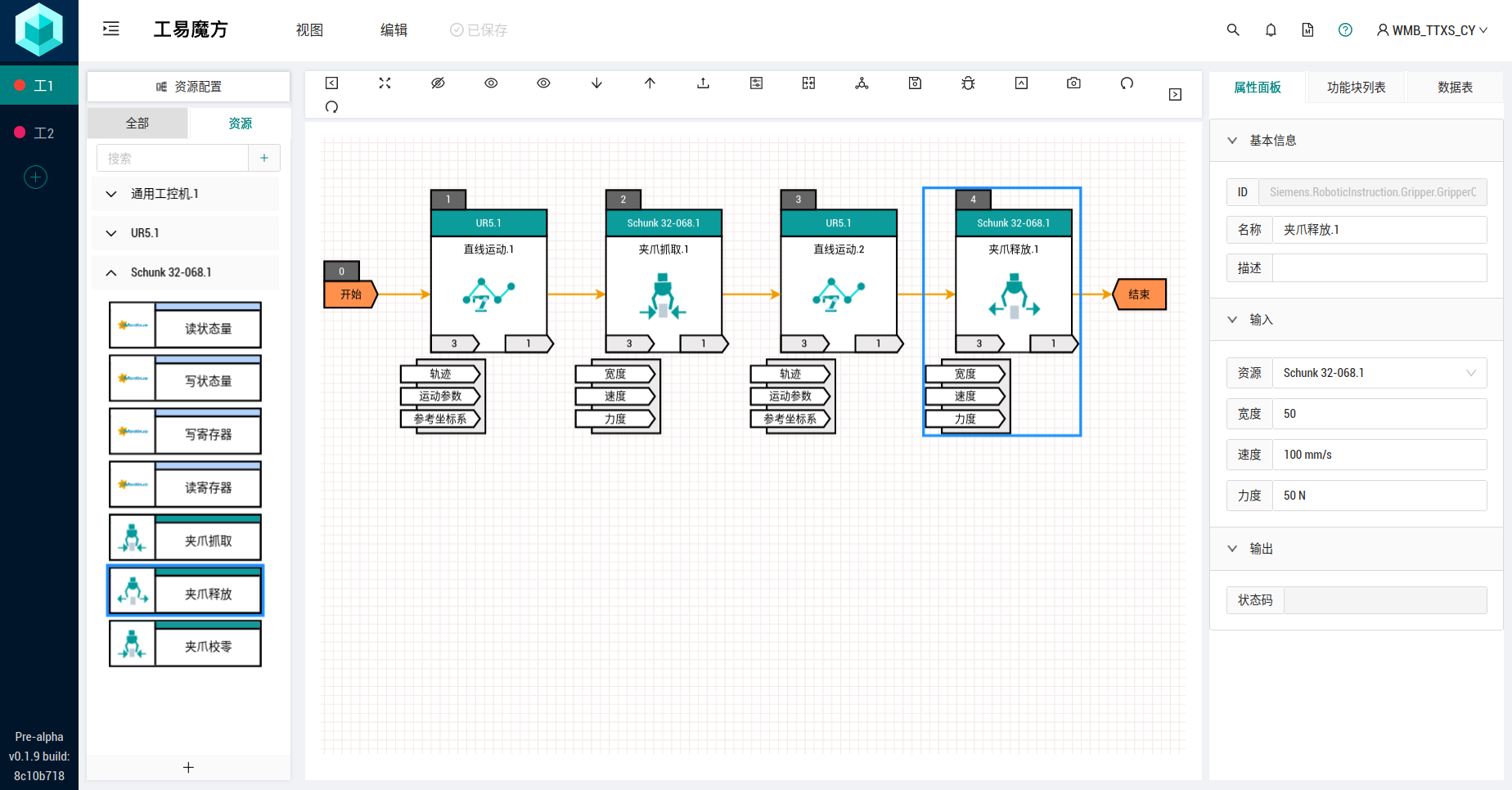Select the 夹爪抓取 function block in the list
1512x790 pixels.
tap(185, 537)
